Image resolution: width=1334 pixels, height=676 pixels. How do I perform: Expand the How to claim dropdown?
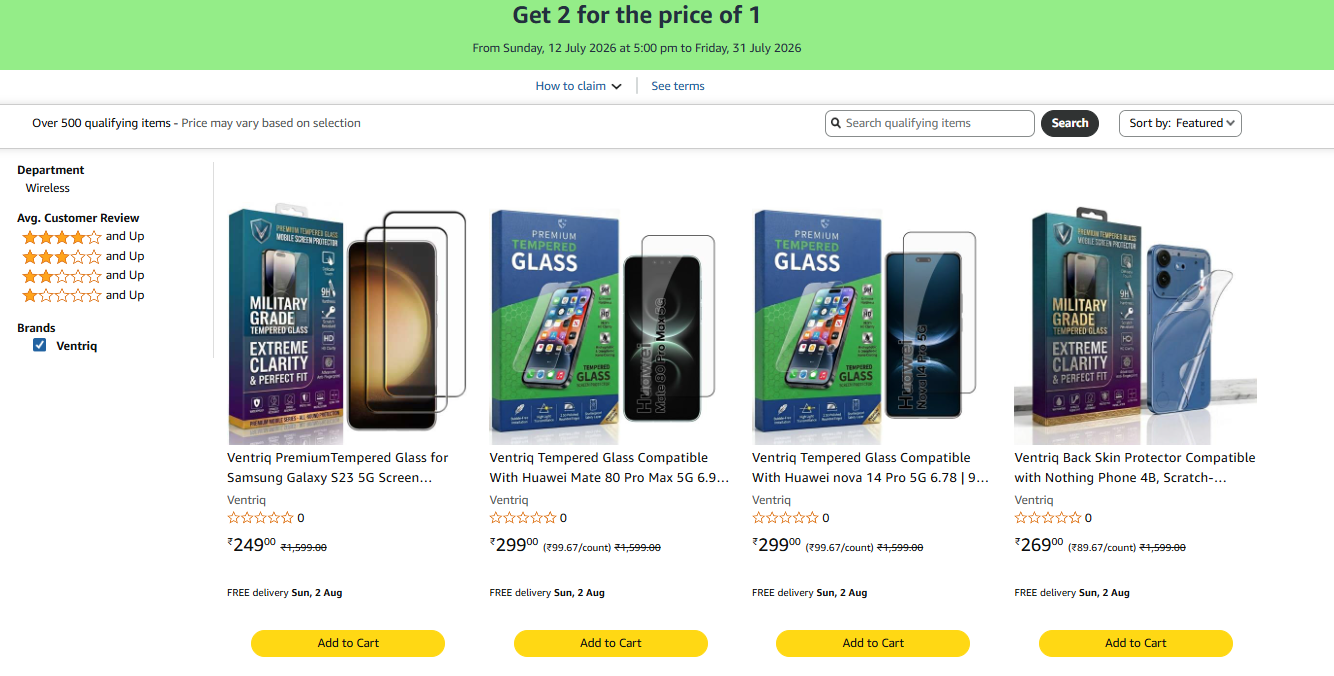pos(578,86)
